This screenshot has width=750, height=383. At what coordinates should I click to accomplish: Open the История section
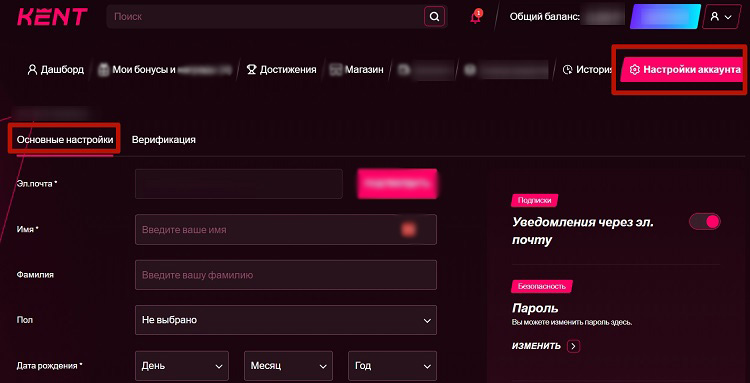[588, 70]
